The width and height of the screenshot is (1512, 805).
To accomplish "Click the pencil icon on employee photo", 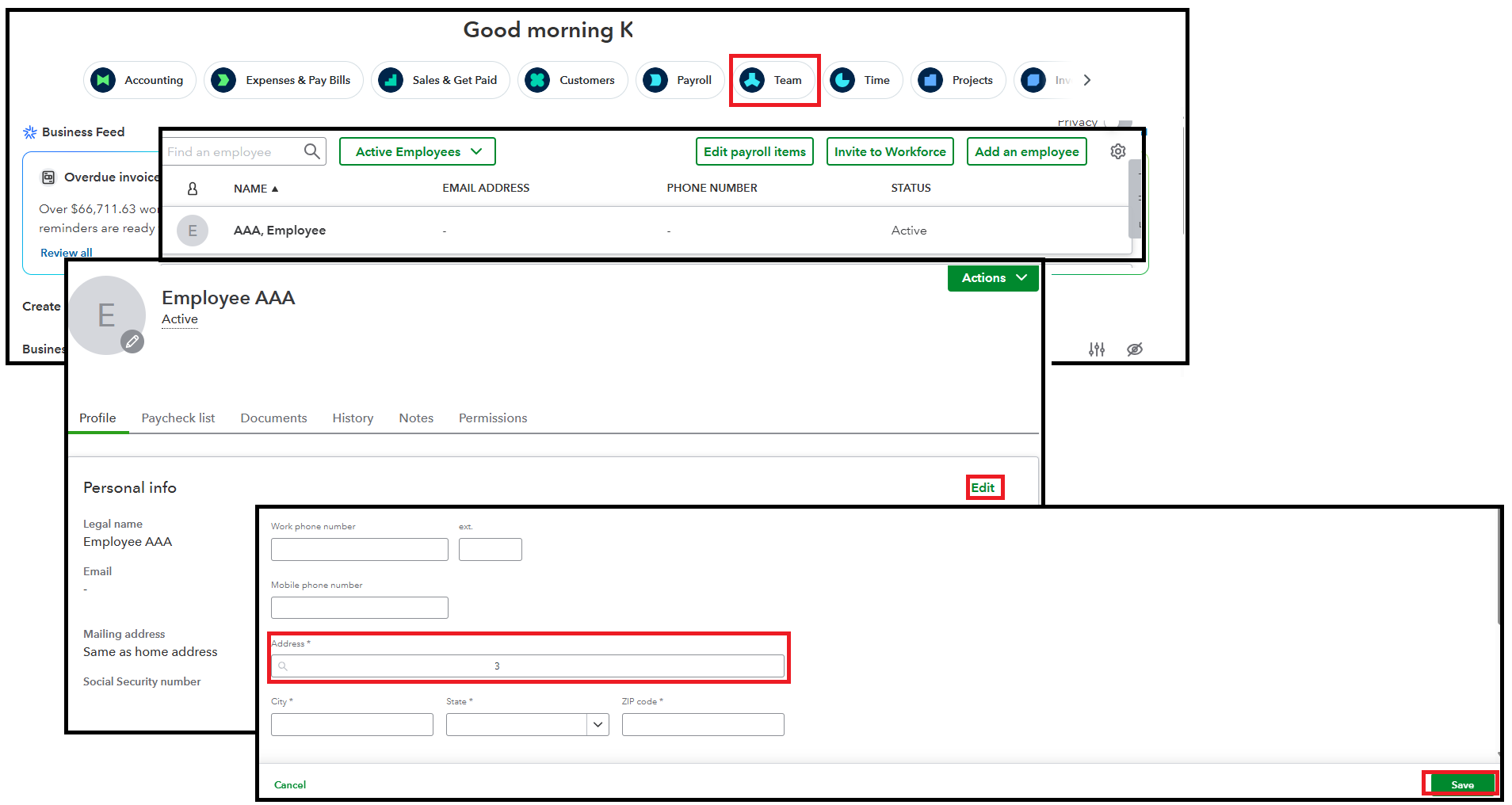I will 132,341.
